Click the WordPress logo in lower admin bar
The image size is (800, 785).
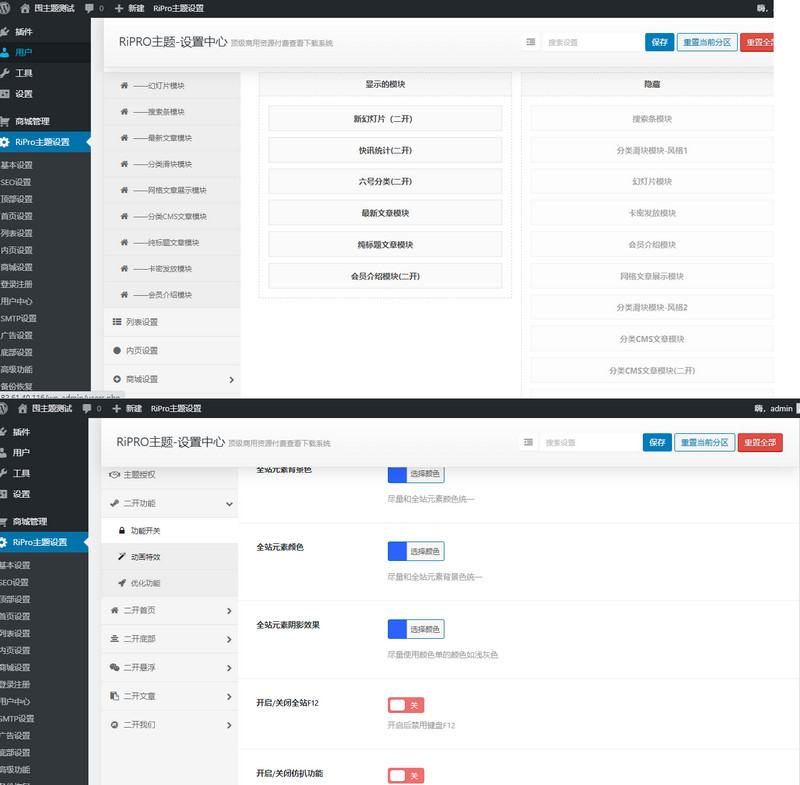click(4, 408)
